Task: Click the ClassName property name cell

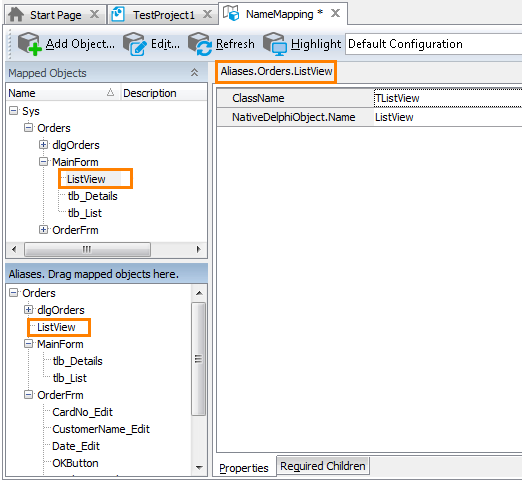Action: tap(295, 98)
